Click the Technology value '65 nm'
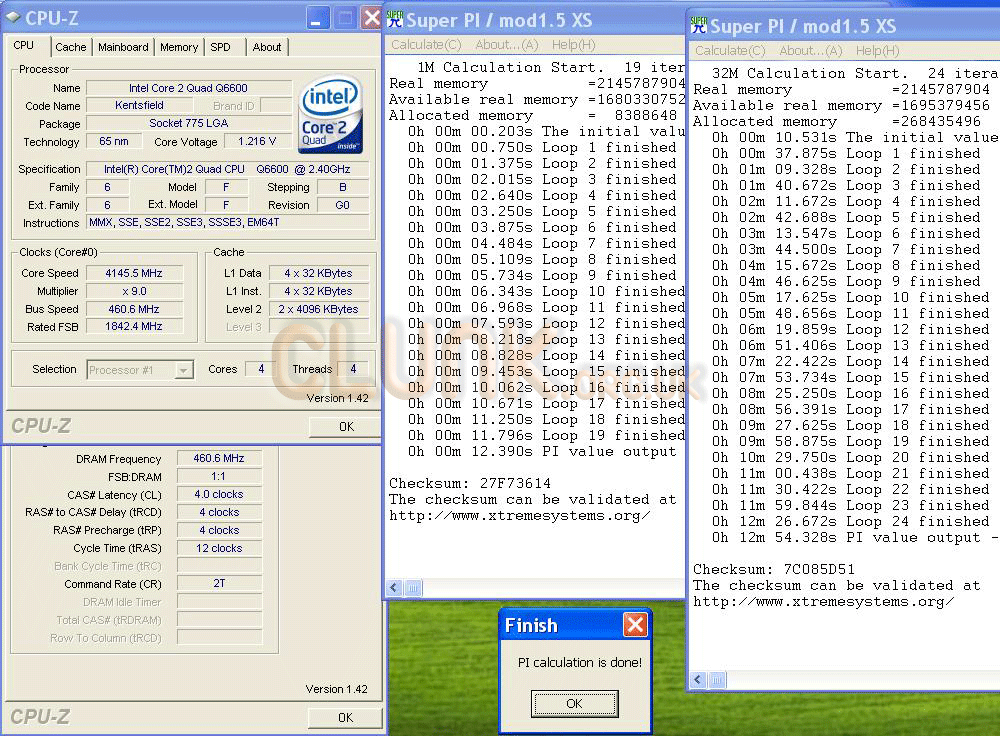The width and height of the screenshot is (1000, 736). tap(114, 141)
